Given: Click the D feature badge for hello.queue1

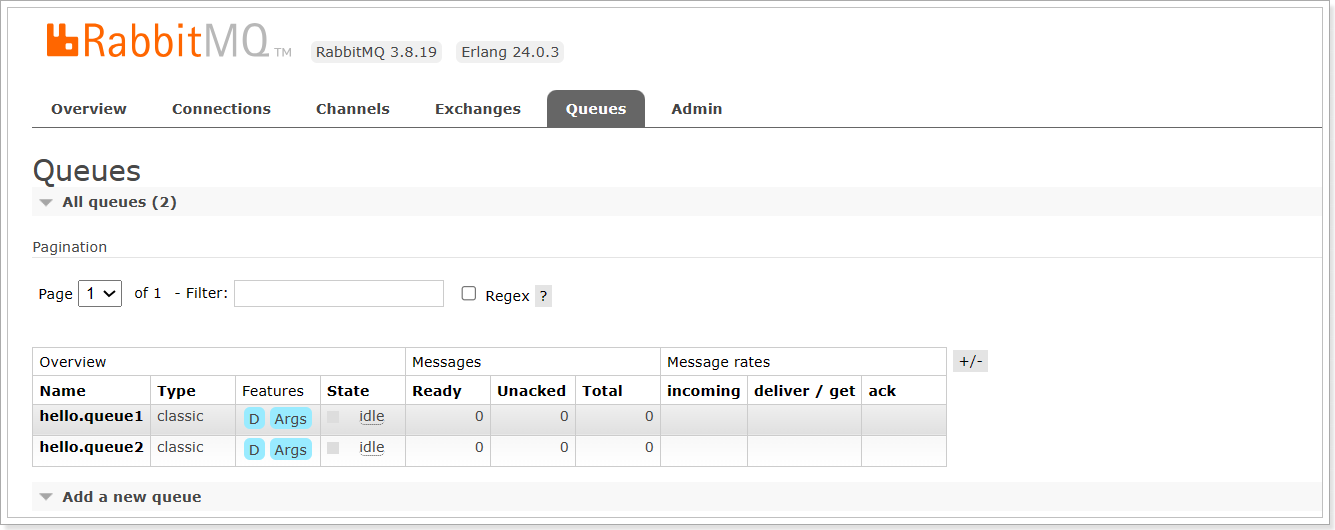Looking at the screenshot, I should 254,419.
